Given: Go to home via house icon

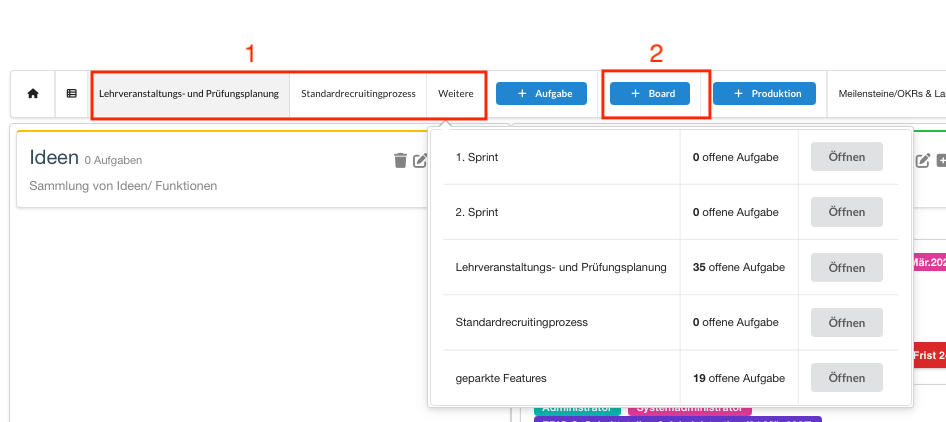Looking at the screenshot, I should pyautogui.click(x=33, y=94).
